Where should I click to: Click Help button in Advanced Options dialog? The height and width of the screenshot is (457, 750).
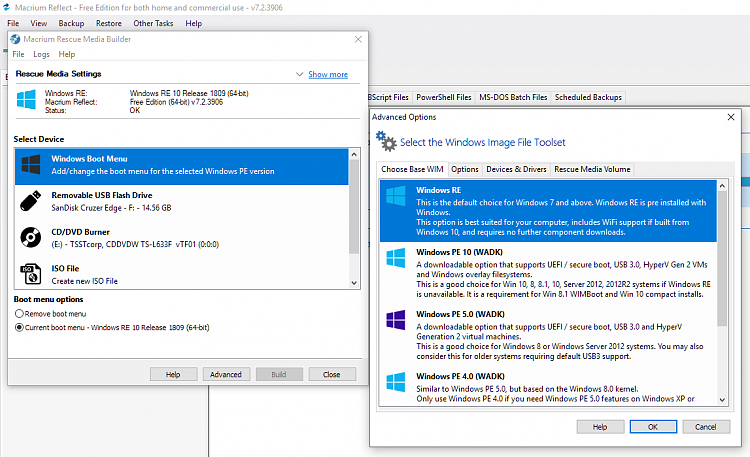[600, 427]
